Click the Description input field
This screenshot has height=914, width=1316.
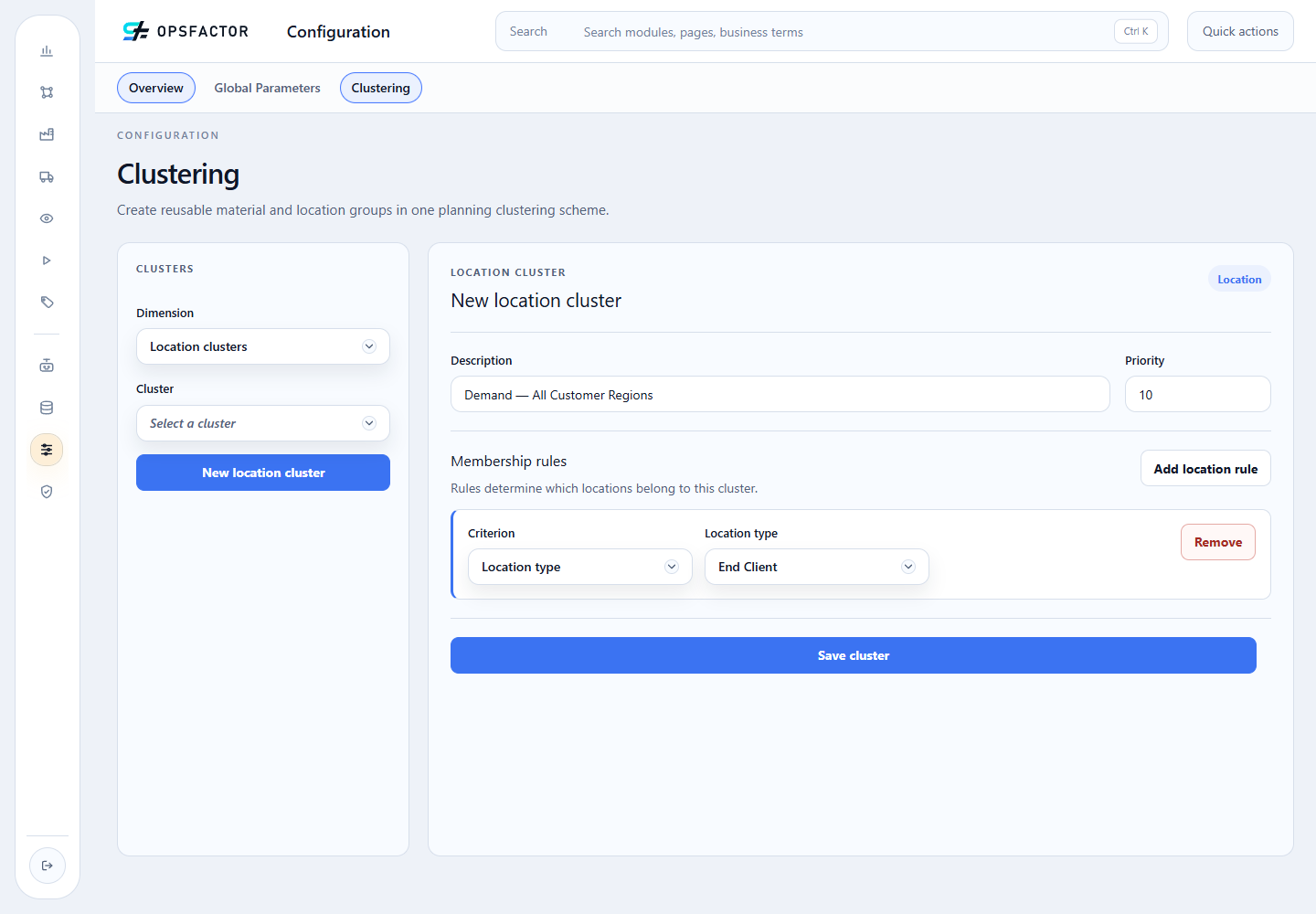pyautogui.click(x=780, y=394)
